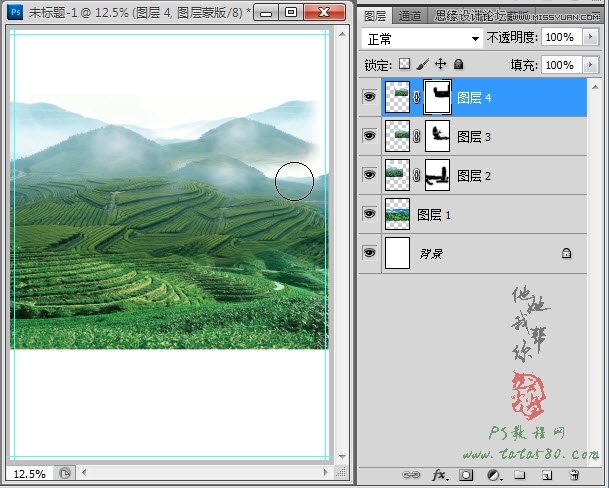Select the 图层 2 image thumbnail
The image size is (609, 488).
(397, 175)
